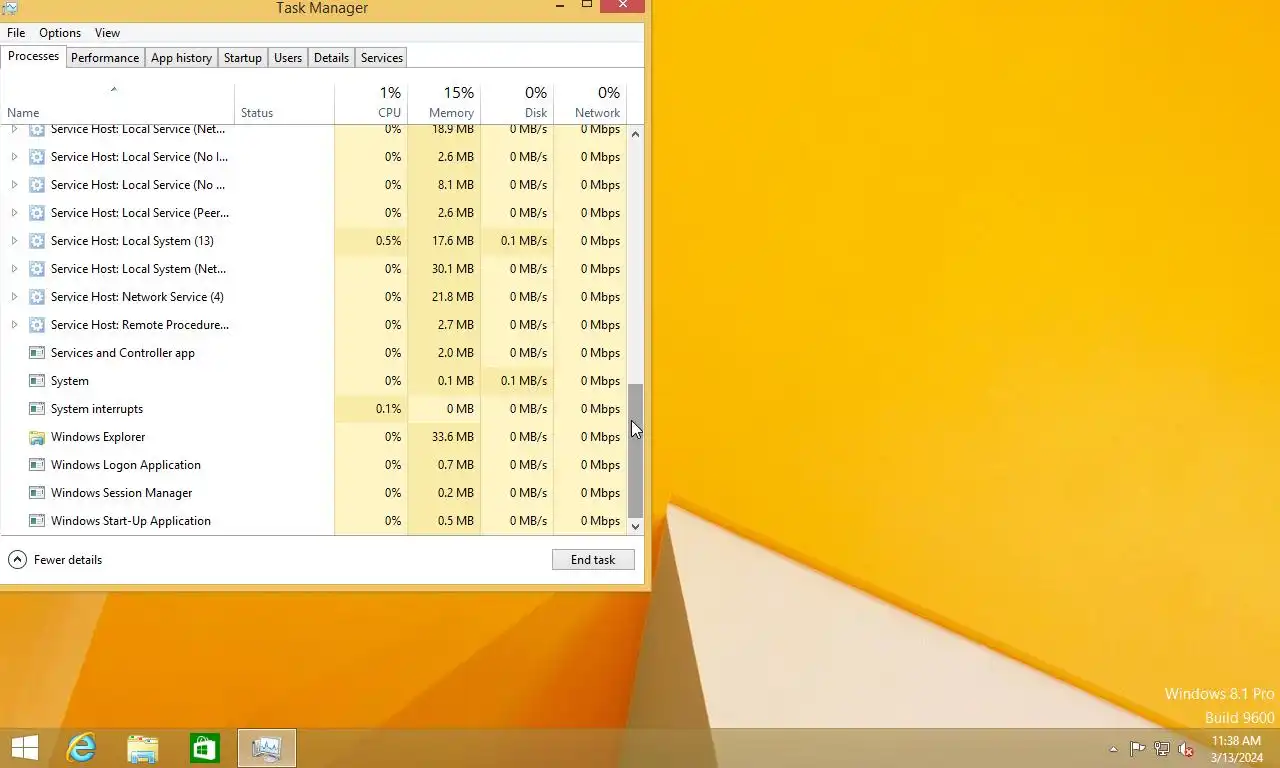
Task: Click the System interrupts icon
Action: pos(37,409)
